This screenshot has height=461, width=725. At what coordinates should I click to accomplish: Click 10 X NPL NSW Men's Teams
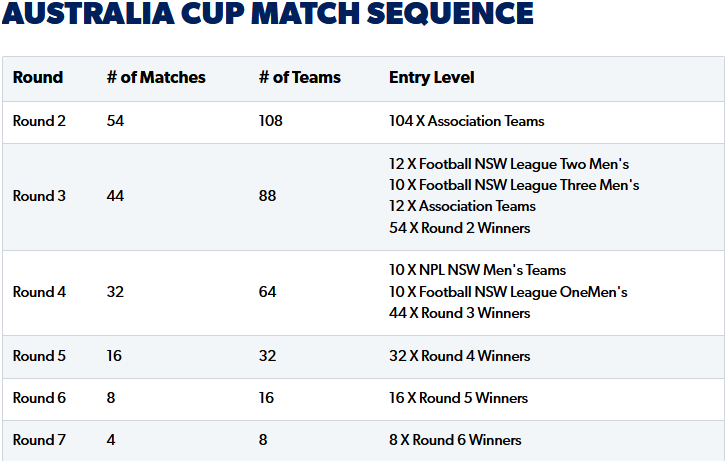(477, 270)
